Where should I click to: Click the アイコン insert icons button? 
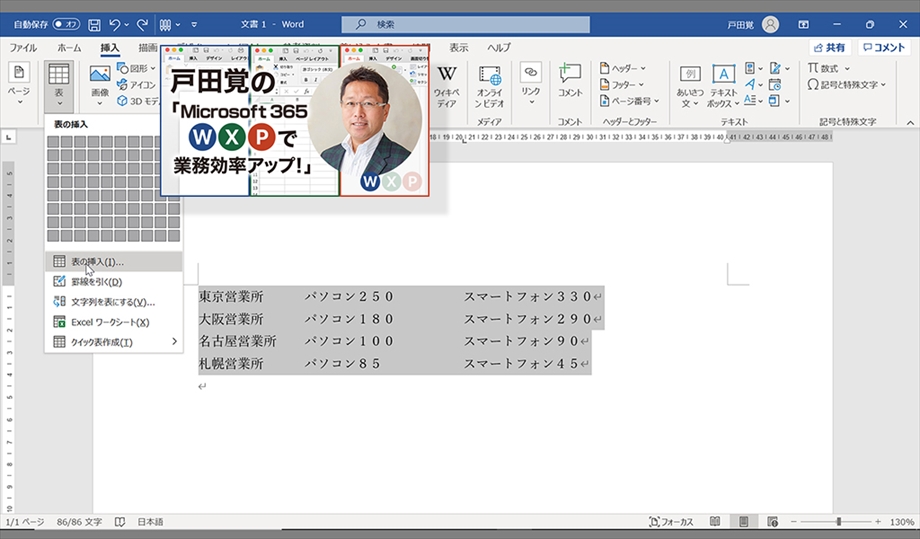136,84
